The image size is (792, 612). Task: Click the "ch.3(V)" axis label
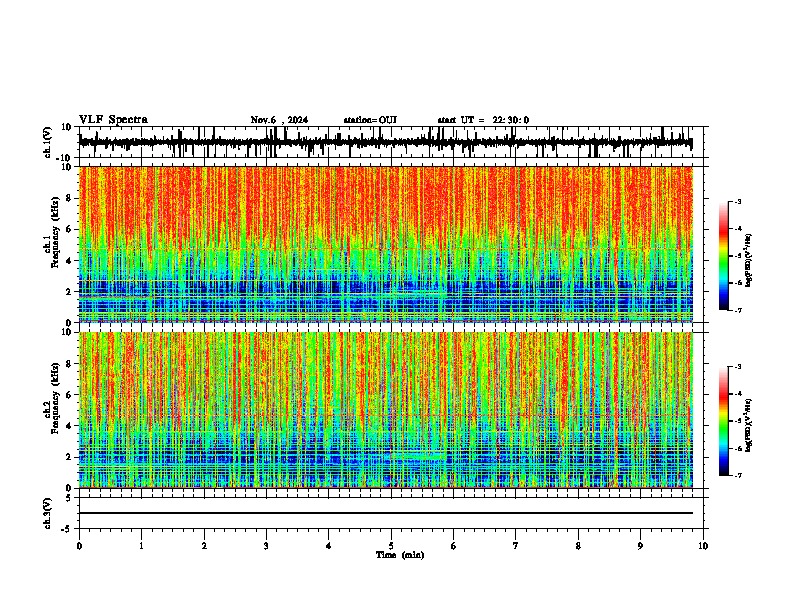48,513
